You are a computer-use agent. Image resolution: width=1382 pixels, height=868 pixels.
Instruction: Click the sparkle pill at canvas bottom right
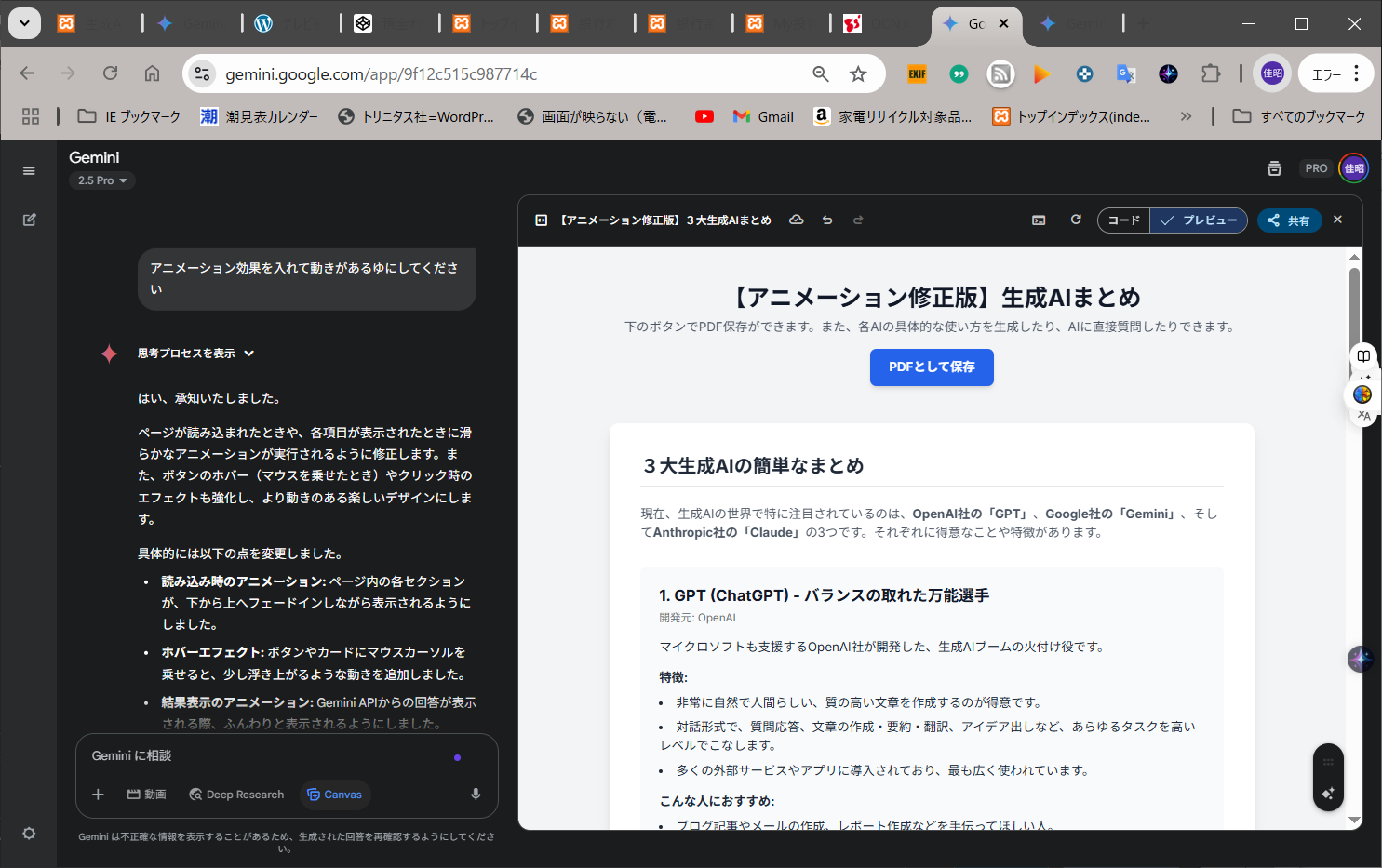pos(1328,793)
